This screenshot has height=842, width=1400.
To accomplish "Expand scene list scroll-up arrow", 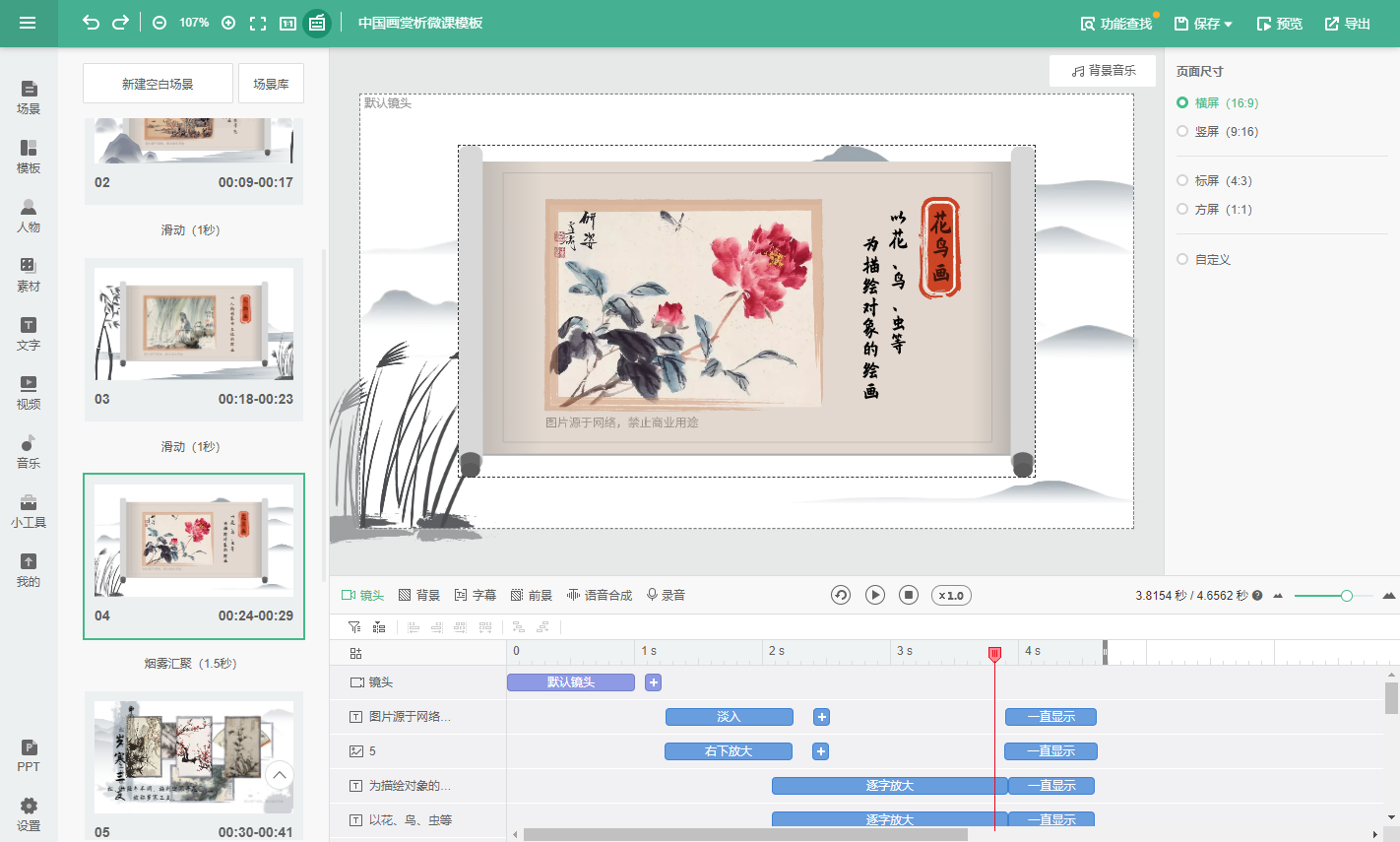I will tap(280, 775).
